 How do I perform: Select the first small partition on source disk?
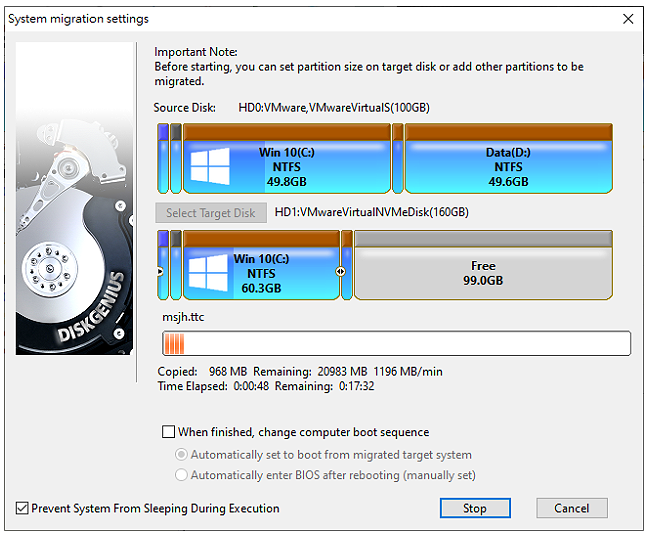click(x=163, y=158)
